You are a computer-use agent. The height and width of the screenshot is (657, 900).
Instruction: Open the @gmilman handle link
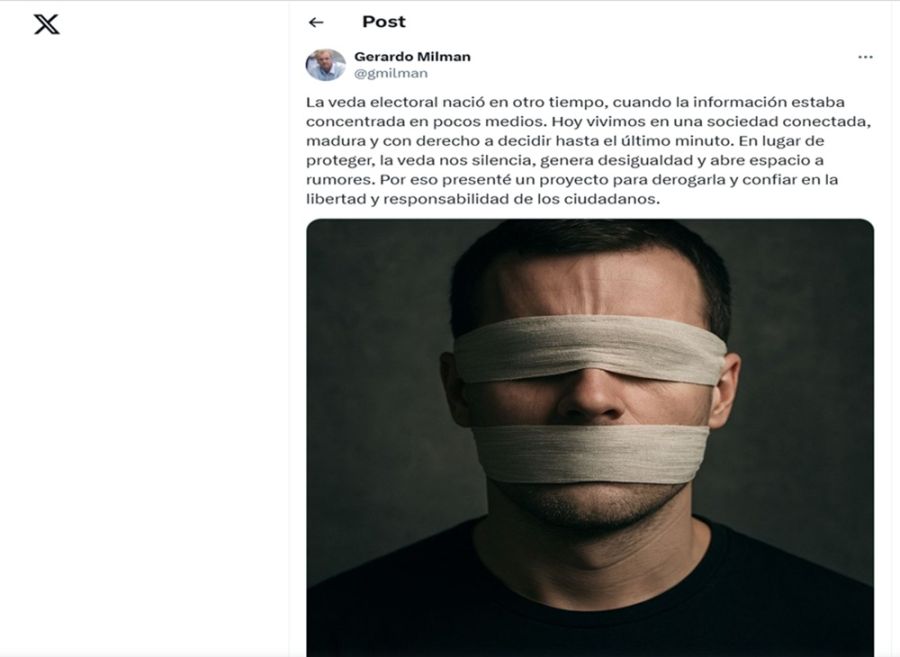pyautogui.click(x=391, y=73)
